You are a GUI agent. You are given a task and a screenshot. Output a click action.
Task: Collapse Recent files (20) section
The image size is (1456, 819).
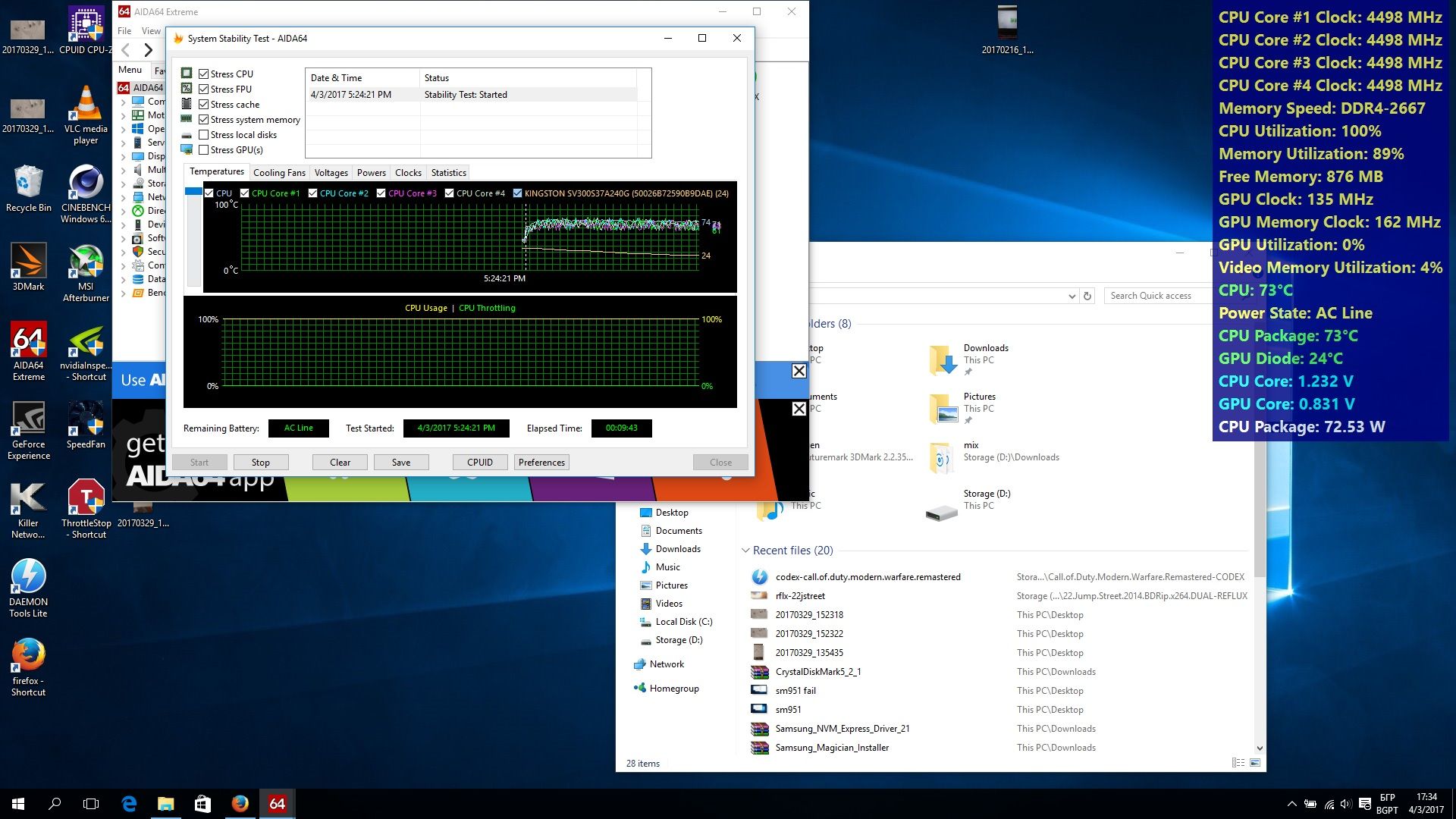pyautogui.click(x=746, y=551)
